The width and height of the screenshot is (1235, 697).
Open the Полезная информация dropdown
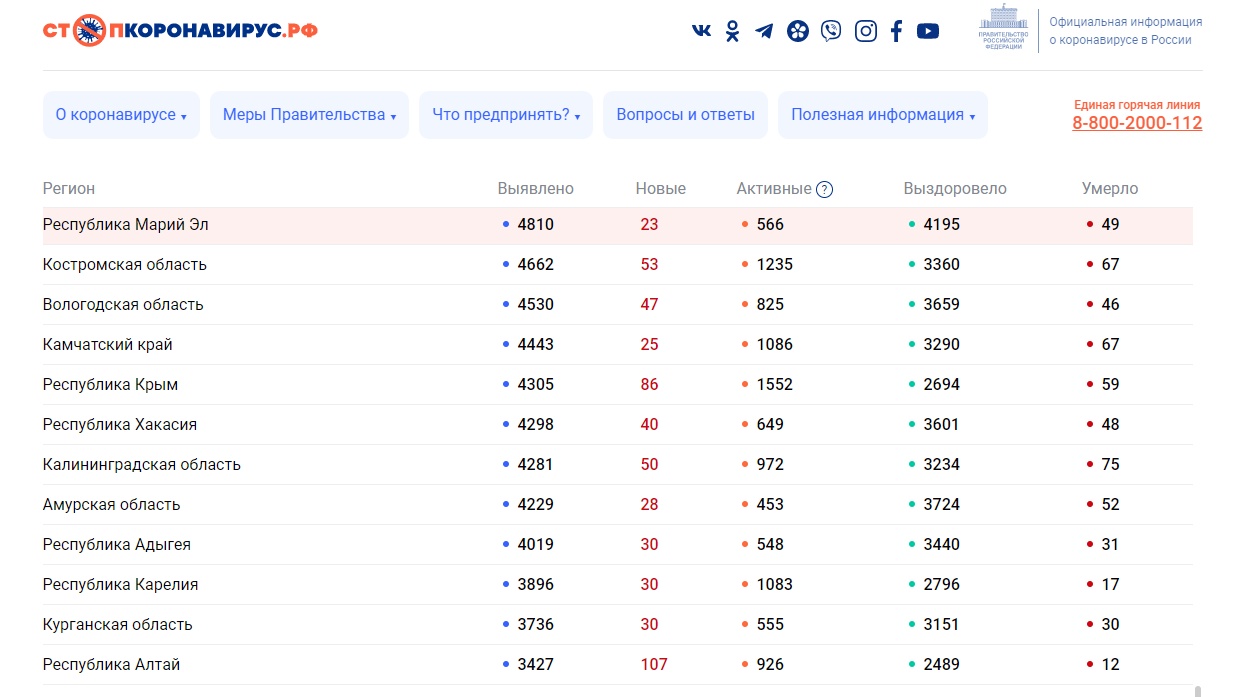pos(882,115)
